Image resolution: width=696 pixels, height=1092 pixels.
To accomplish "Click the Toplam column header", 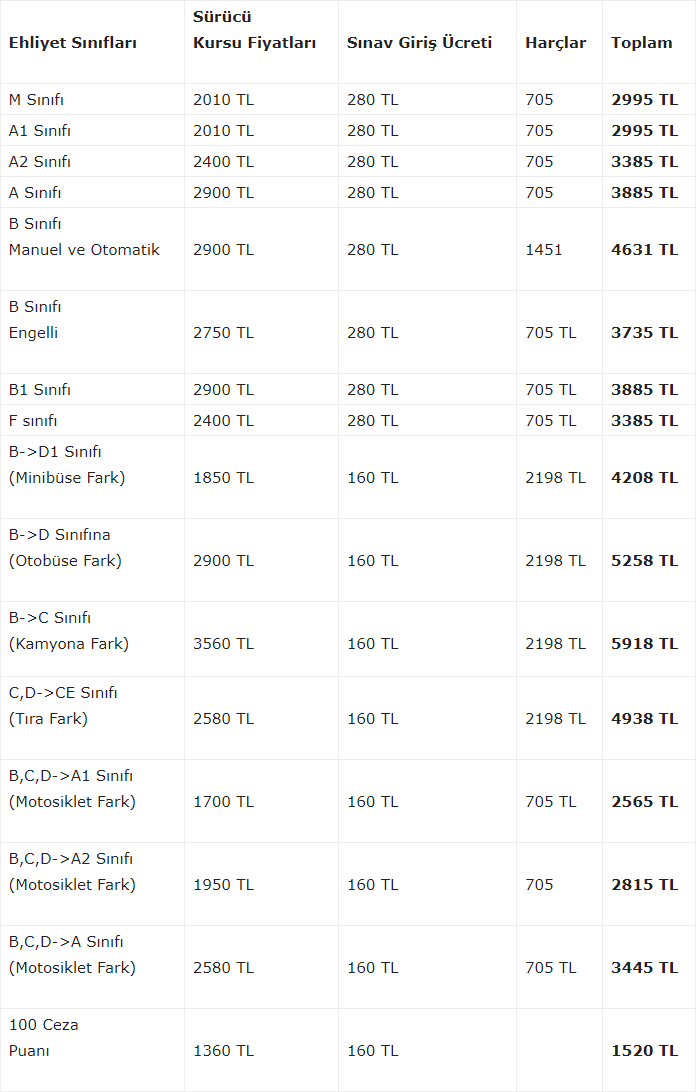I will (642, 42).
